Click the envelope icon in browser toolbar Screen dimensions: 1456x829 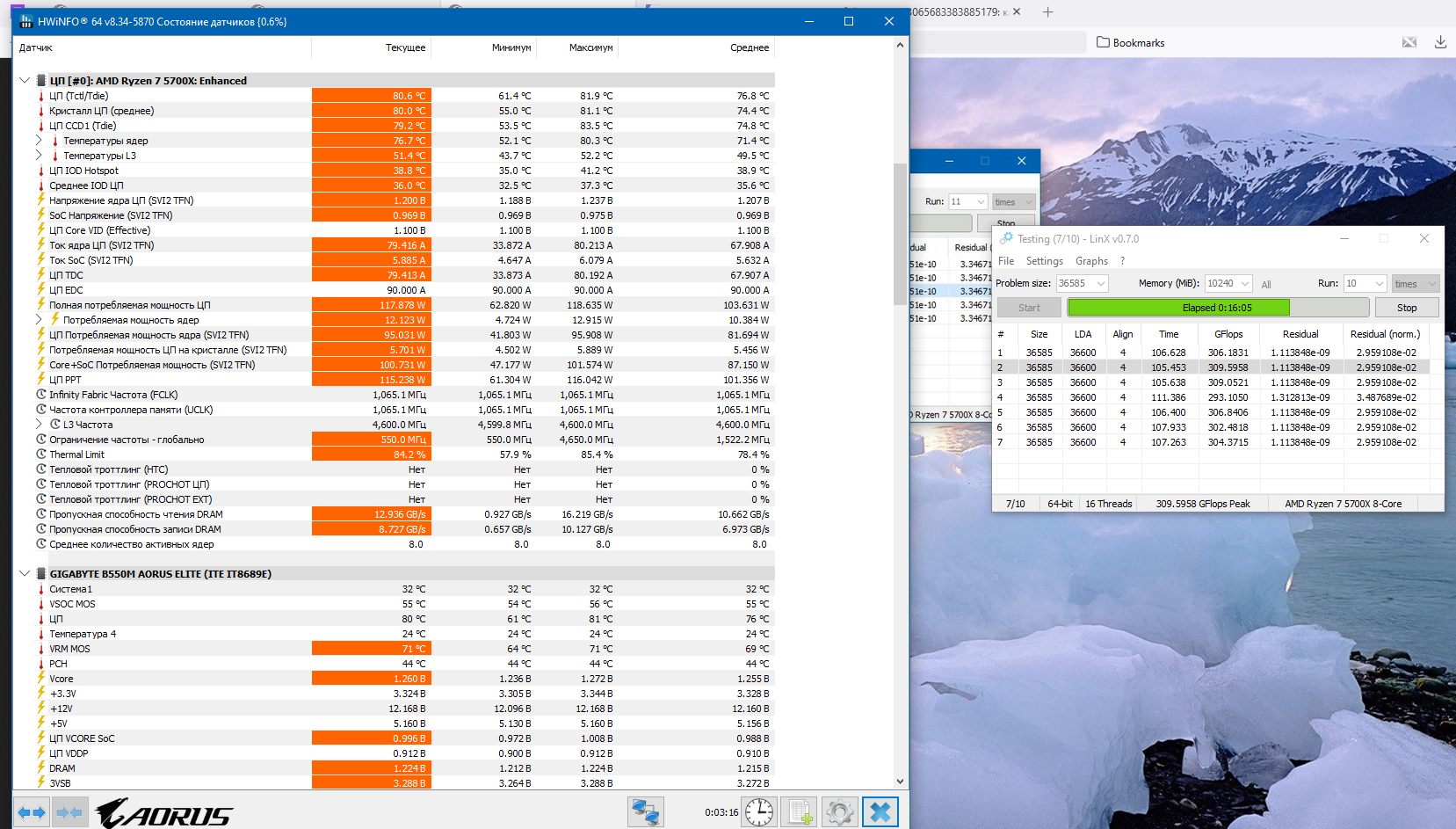[x=1409, y=42]
